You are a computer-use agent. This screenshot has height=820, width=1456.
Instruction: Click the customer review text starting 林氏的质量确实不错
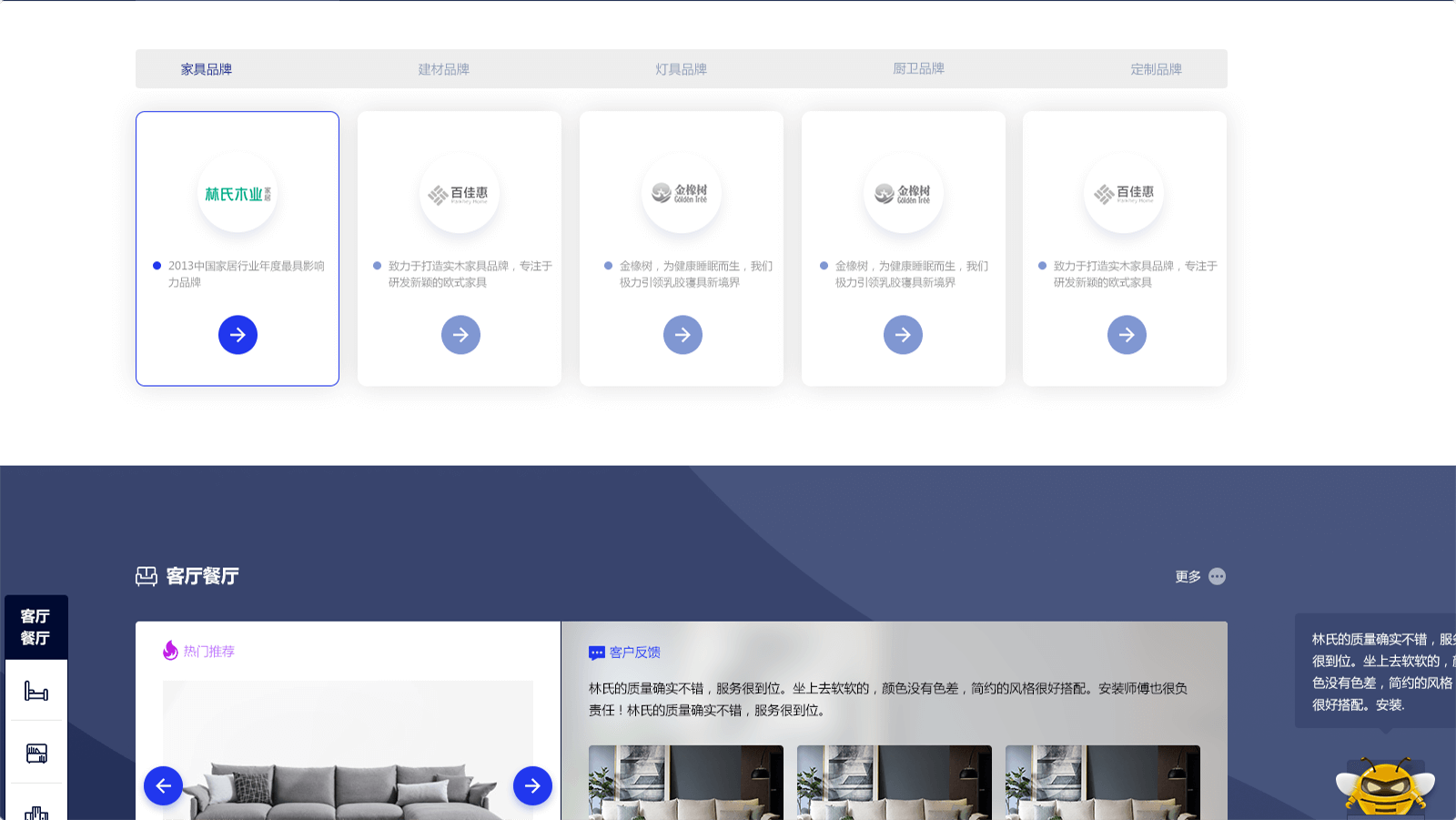(x=888, y=699)
